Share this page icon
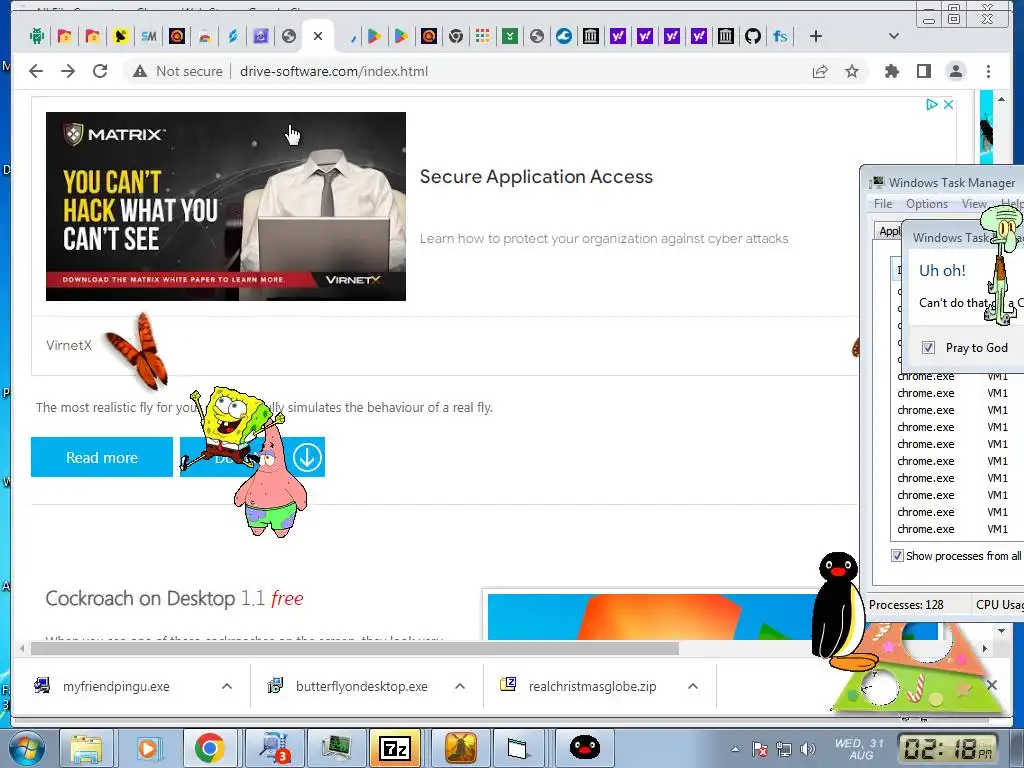1024x768 pixels. [820, 71]
